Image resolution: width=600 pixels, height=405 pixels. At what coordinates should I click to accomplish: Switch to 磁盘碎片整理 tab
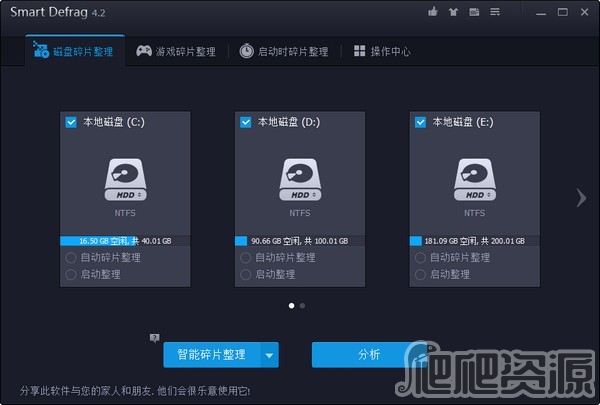pyautogui.click(x=75, y=51)
